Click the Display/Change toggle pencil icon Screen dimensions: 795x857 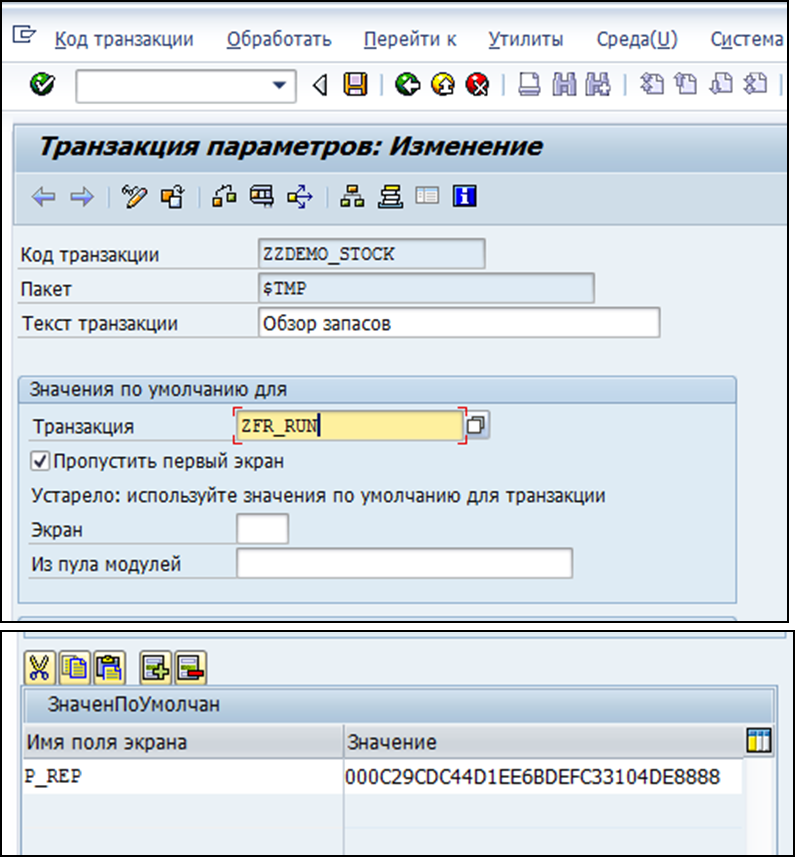point(134,197)
